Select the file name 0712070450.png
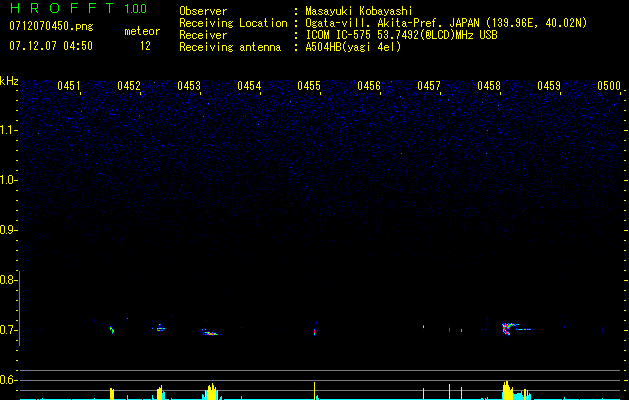 click(x=51, y=26)
